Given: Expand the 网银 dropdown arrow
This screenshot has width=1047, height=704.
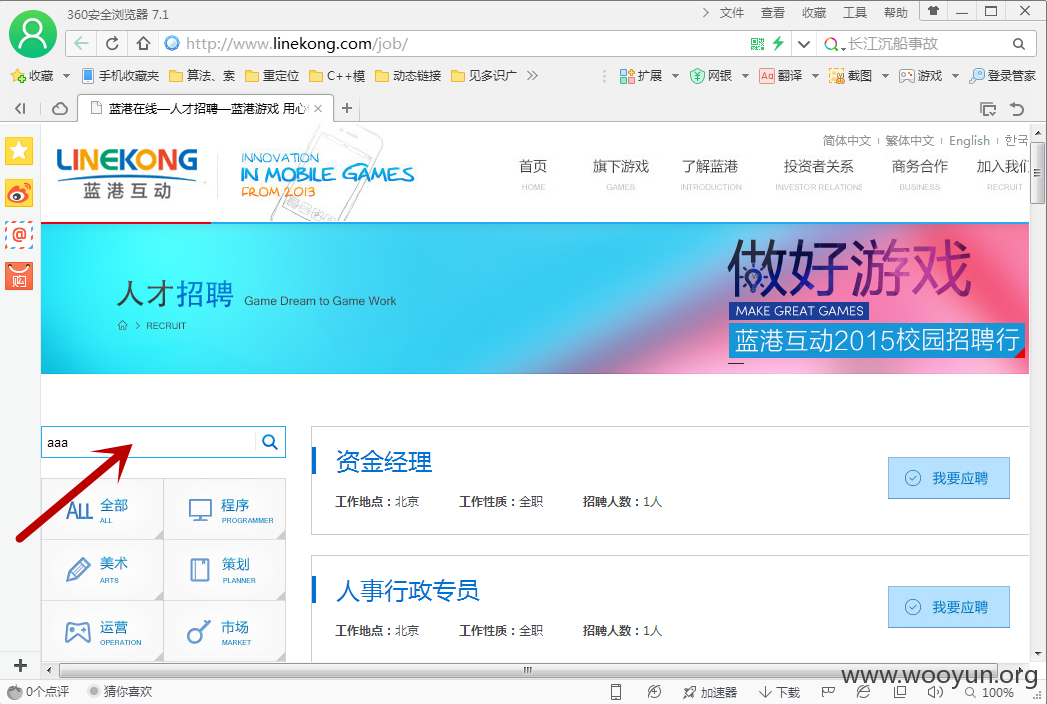Looking at the screenshot, I should point(745,76).
